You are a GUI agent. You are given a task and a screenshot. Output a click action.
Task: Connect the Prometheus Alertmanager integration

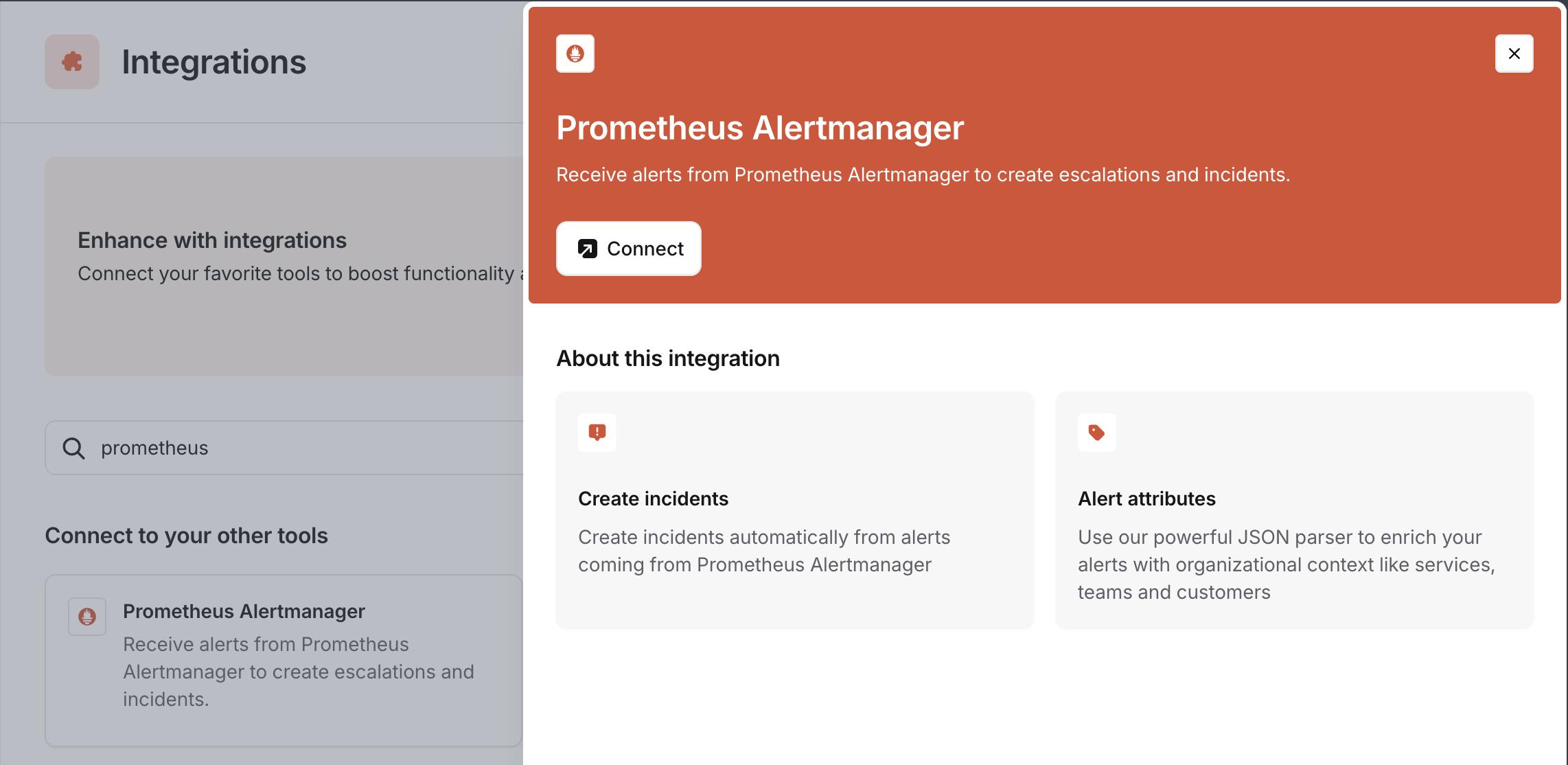[629, 249]
